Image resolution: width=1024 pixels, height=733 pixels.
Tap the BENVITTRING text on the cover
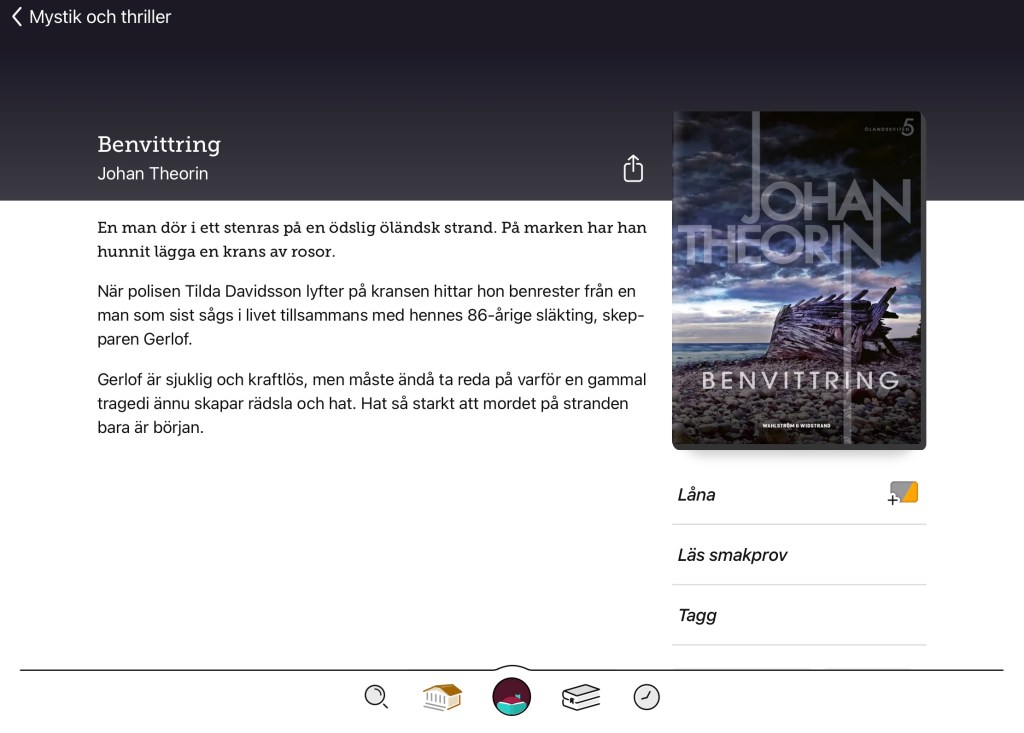coord(800,380)
